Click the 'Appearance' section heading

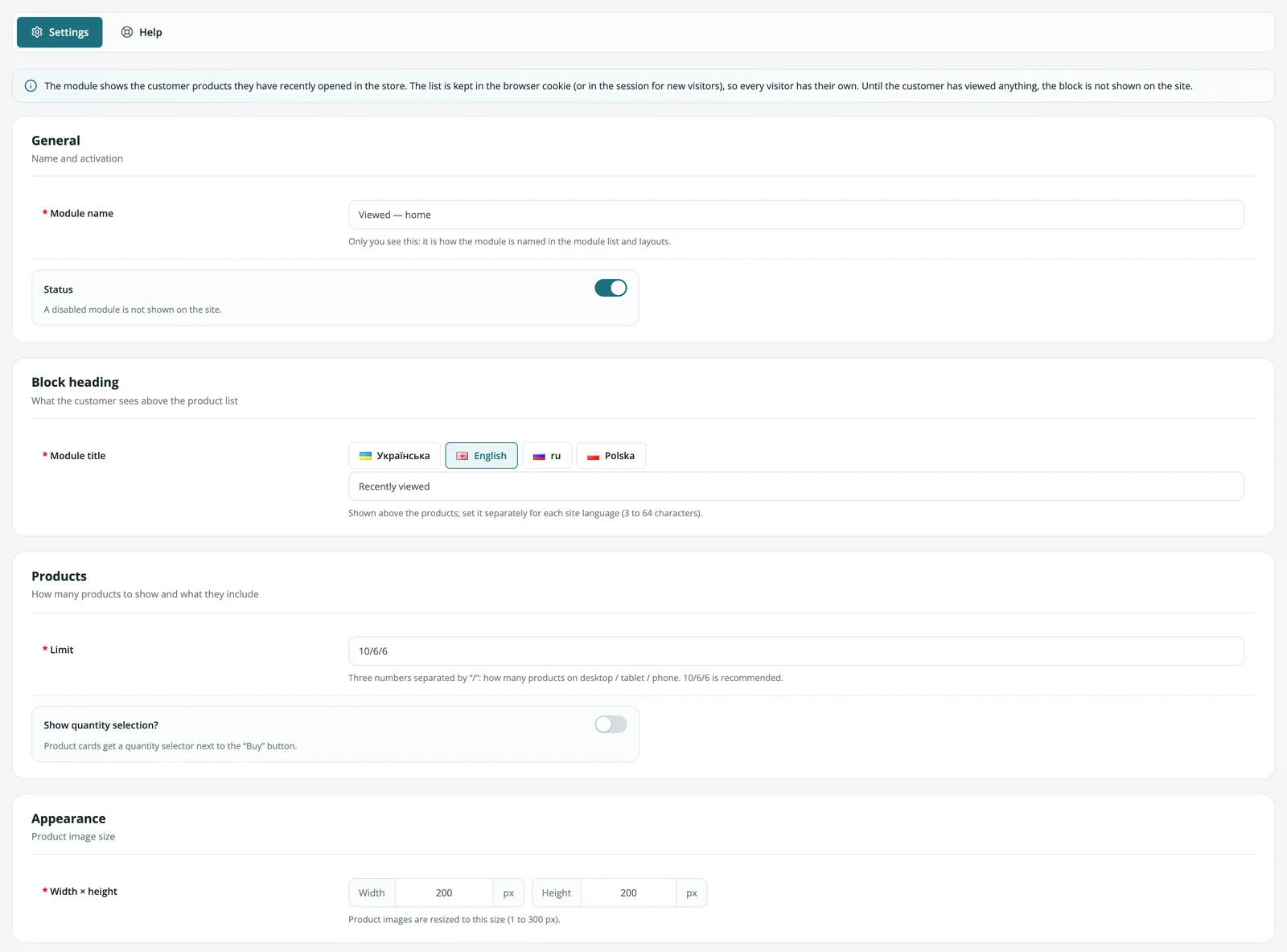[68, 819]
